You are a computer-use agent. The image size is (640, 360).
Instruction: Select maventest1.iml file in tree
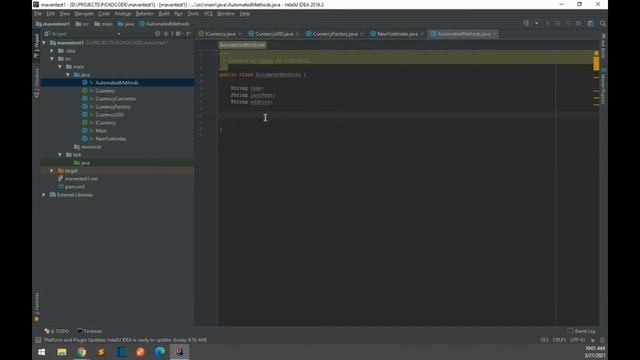(81, 179)
